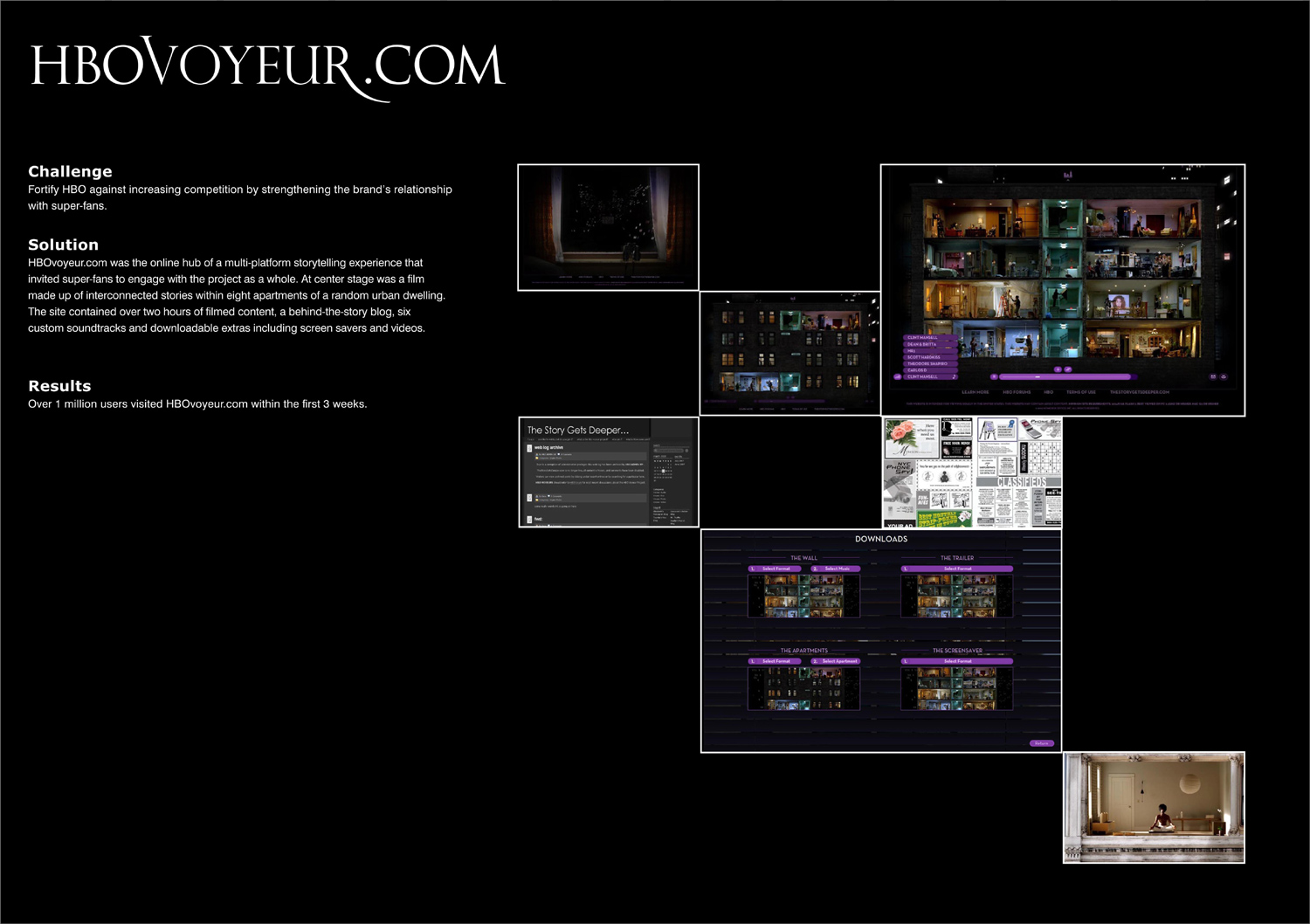Click the classifieds newspaper page image
1310x924 pixels.
click(x=972, y=472)
